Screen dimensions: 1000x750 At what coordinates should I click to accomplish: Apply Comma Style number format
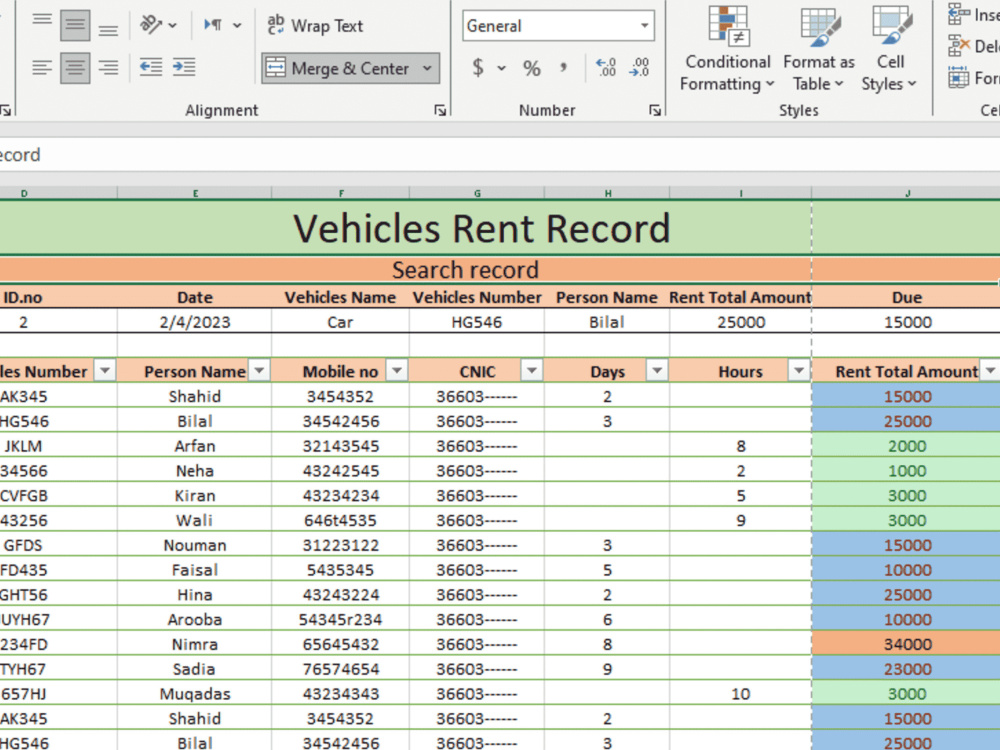563,68
